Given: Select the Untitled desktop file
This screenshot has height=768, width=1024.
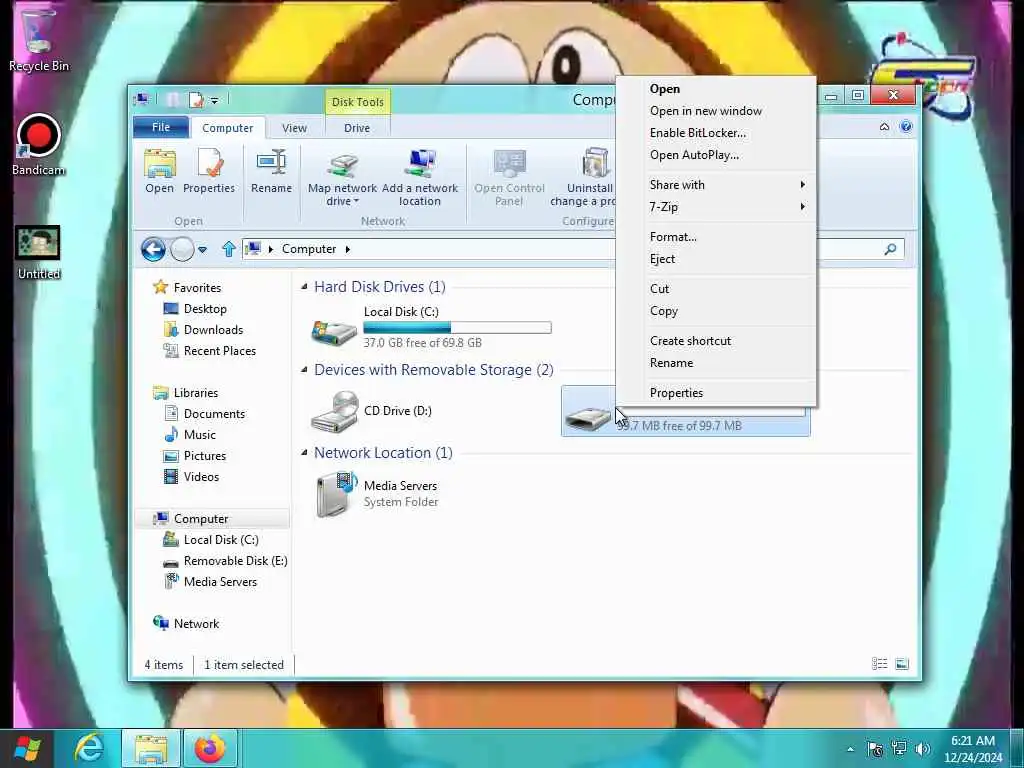Looking at the screenshot, I should tap(38, 252).
